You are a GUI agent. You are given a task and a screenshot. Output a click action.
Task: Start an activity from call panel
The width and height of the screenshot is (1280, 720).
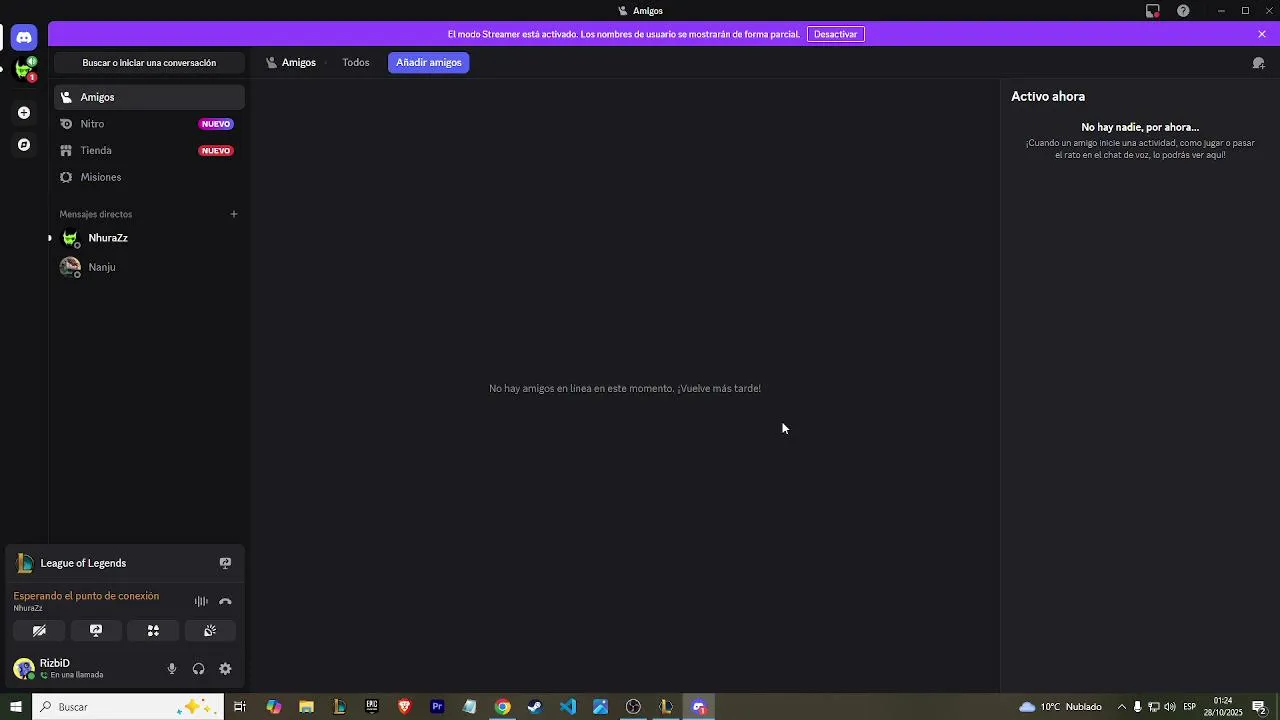(153, 631)
